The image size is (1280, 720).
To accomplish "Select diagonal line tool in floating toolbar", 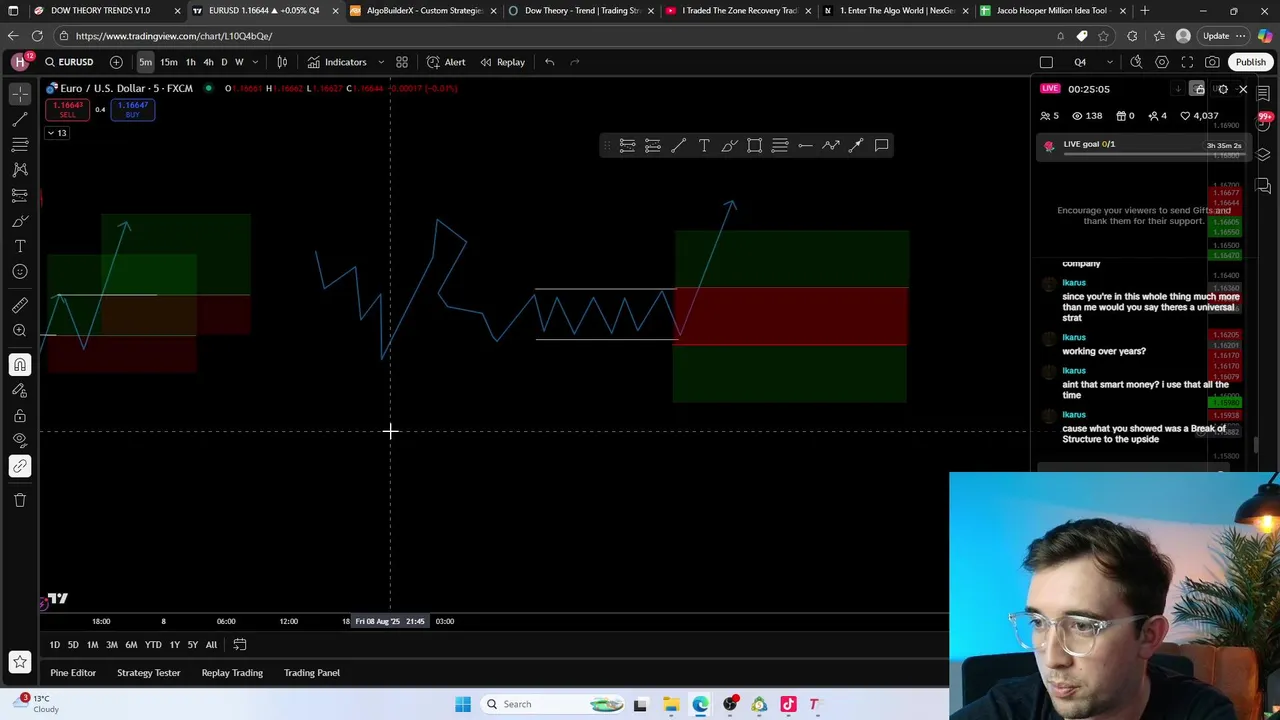I will tap(678, 146).
